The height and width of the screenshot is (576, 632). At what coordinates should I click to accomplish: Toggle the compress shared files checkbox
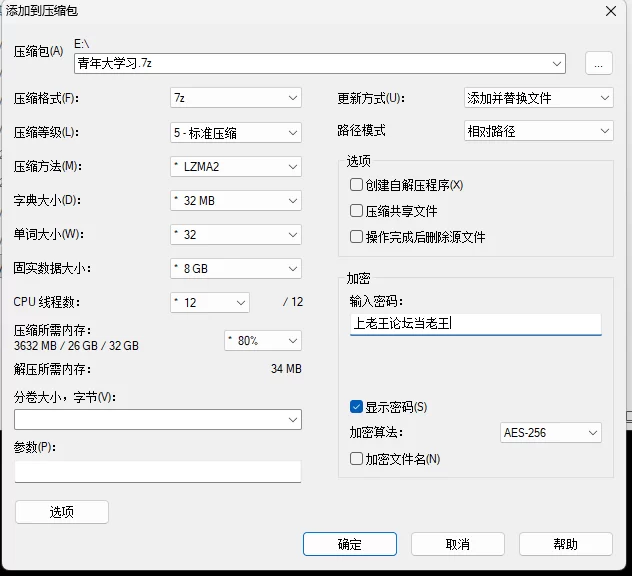tap(357, 211)
